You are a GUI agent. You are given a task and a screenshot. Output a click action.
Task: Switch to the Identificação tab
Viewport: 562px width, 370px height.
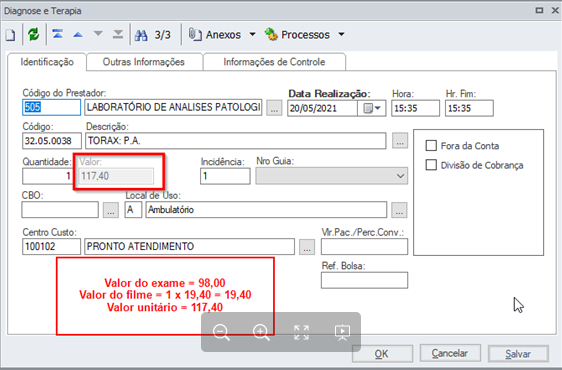47,62
